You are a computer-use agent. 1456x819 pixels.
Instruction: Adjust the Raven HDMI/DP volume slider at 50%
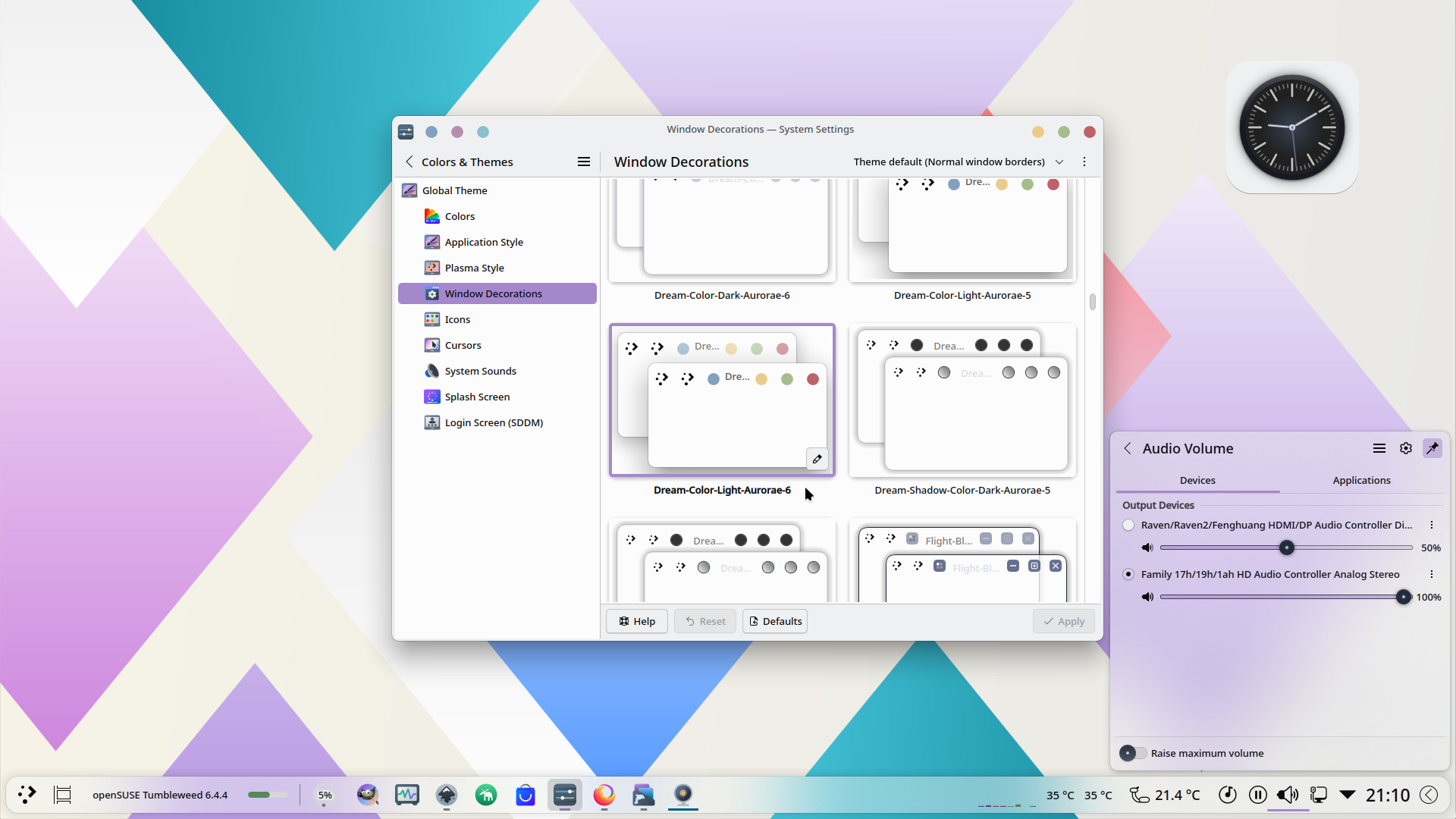tap(1286, 548)
